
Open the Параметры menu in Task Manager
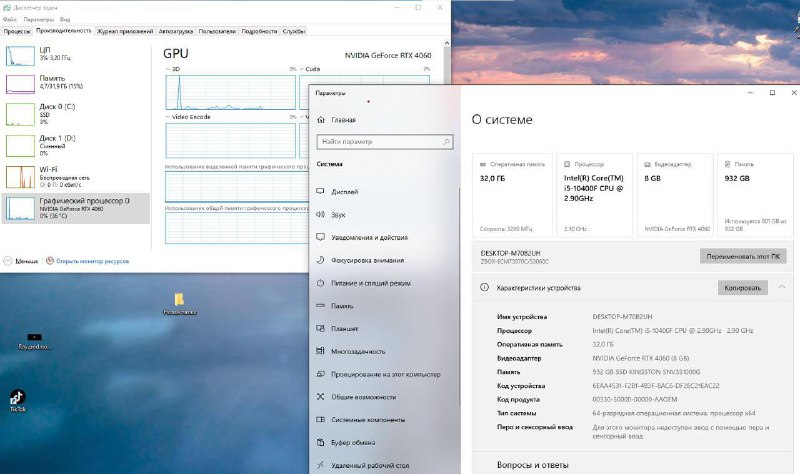39,19
